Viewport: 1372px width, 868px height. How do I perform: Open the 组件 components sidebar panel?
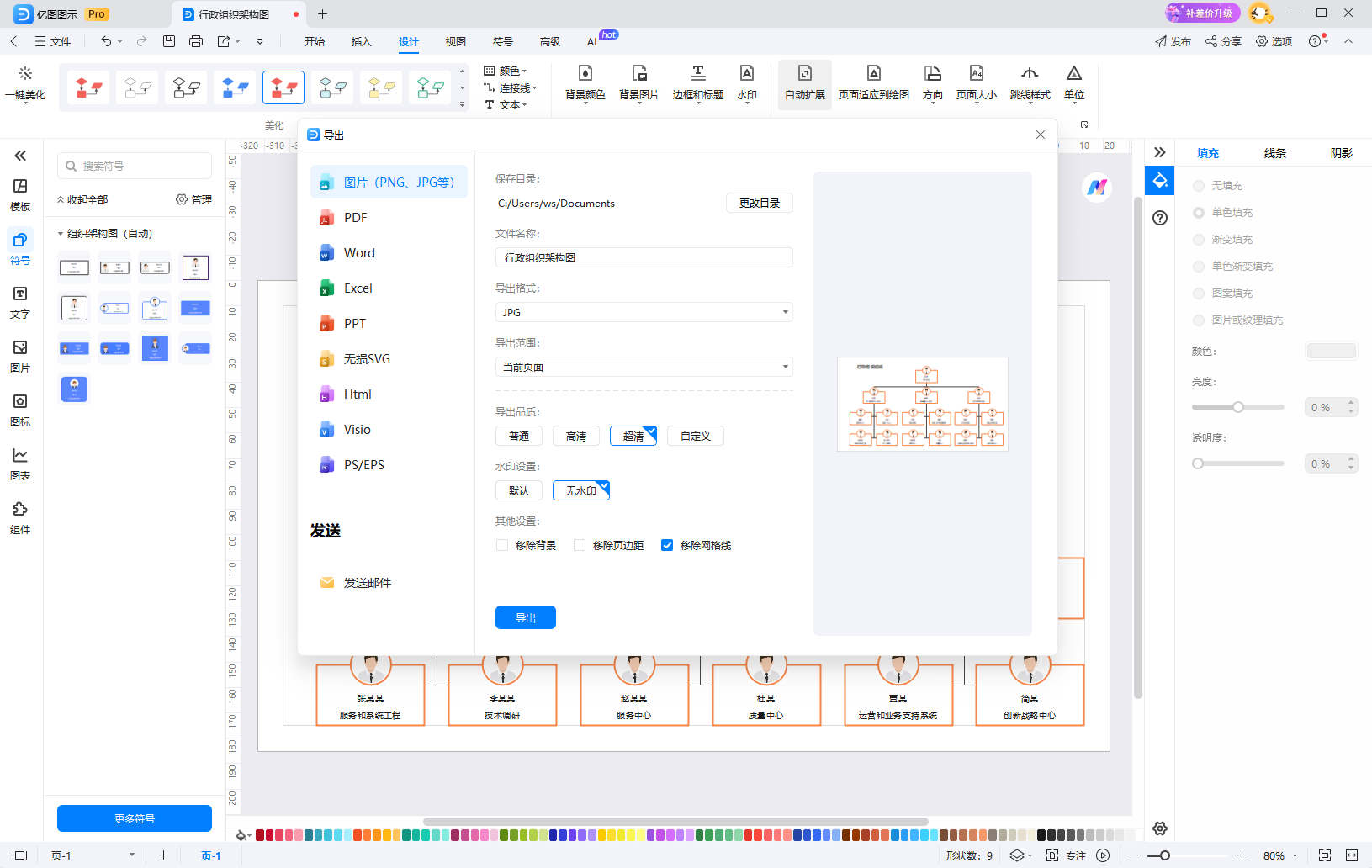(20, 517)
